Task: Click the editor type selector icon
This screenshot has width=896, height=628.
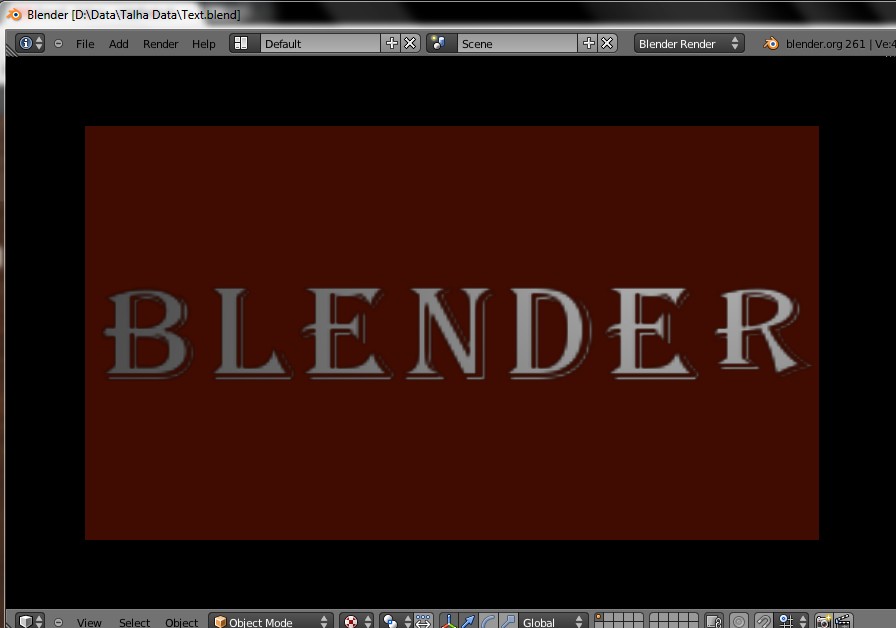Action: point(24,620)
